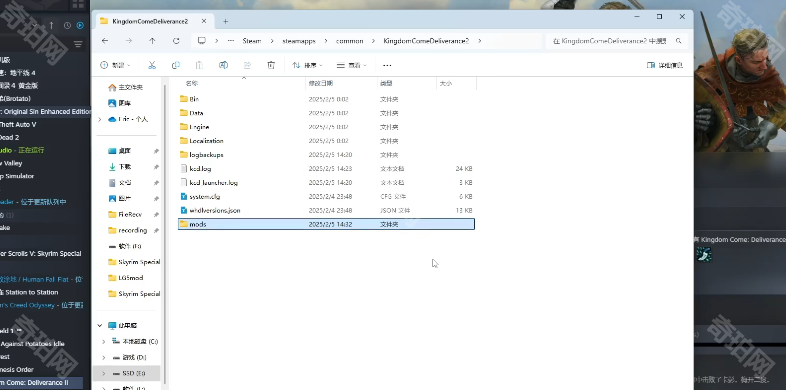Open the Sort dropdown in toolbar
This screenshot has width=786, height=390.
pos(307,65)
